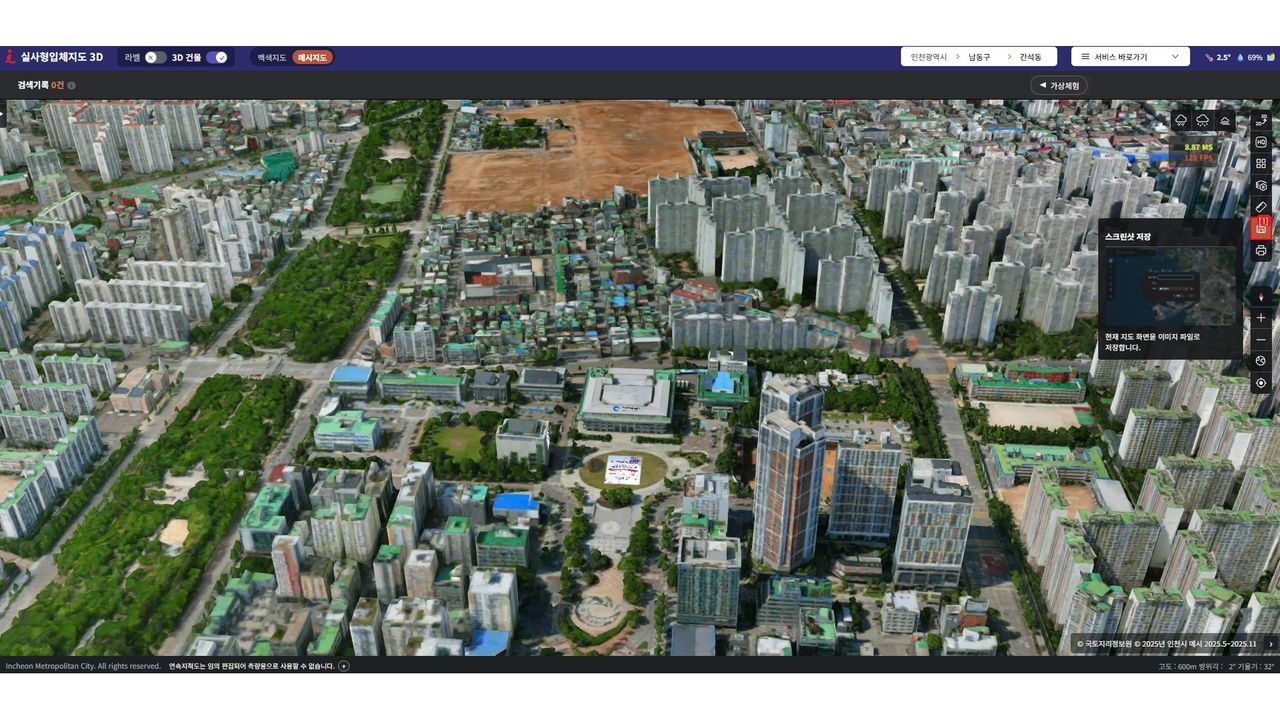Screen dimensions: 1280x720
Task: Toggle the snow weather effect
Action: pos(1202,121)
